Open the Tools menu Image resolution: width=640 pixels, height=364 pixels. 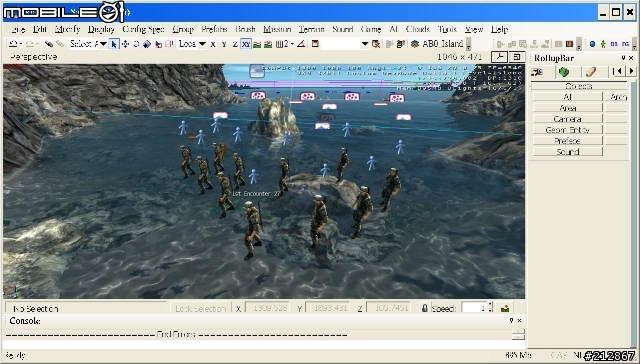pyautogui.click(x=447, y=29)
